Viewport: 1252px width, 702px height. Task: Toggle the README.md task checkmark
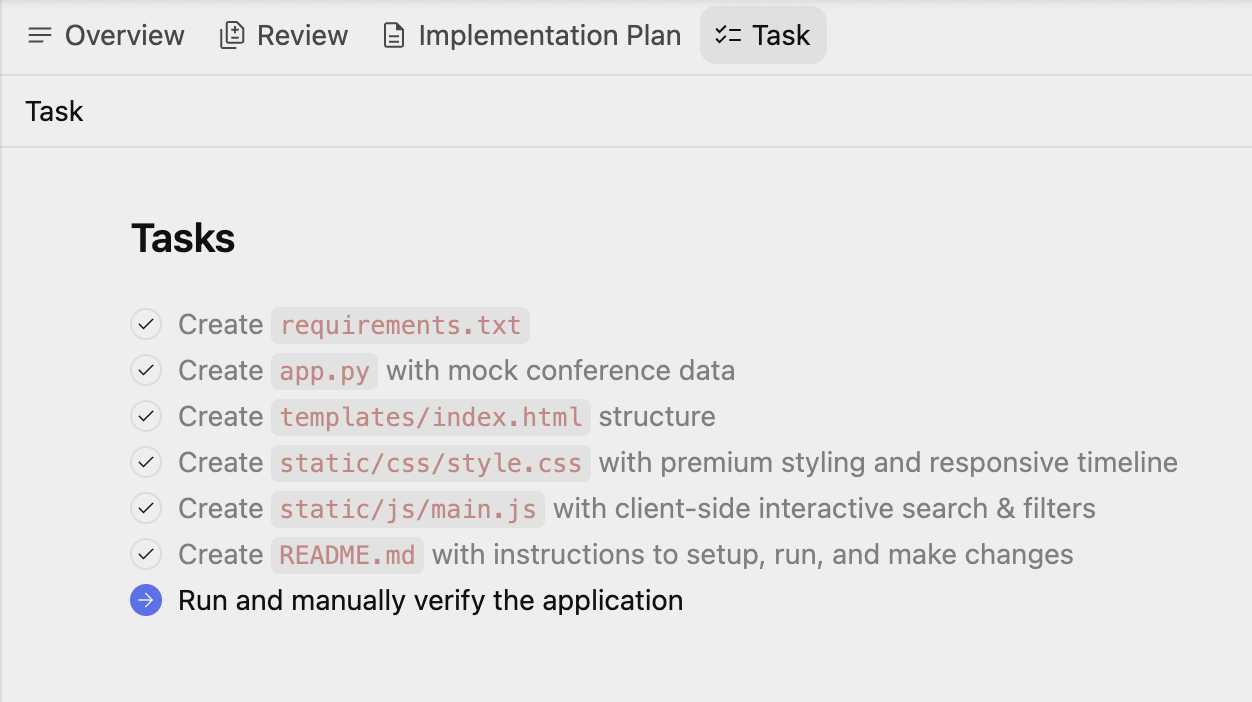point(146,555)
